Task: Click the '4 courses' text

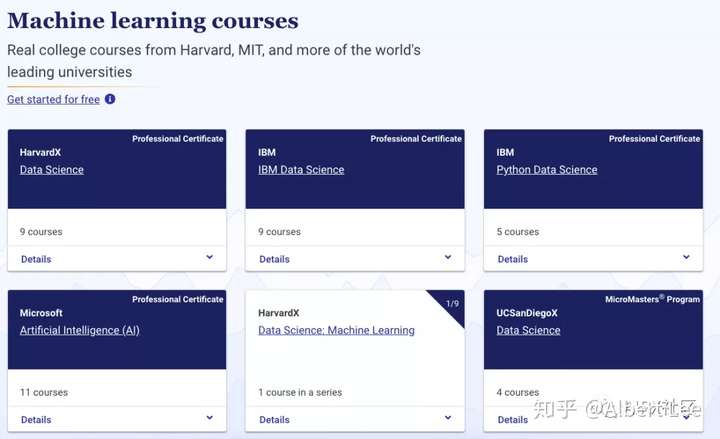Action: tap(518, 393)
